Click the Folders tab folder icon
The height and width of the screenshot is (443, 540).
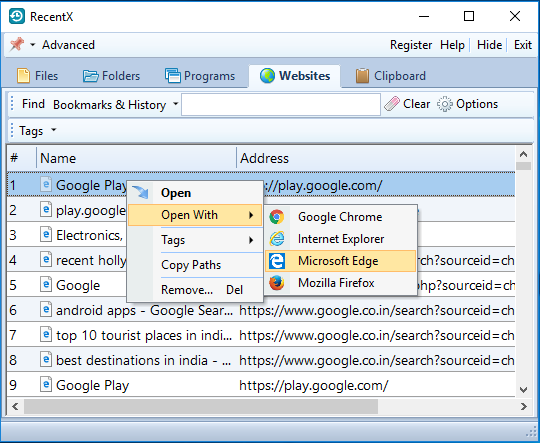pos(91,76)
